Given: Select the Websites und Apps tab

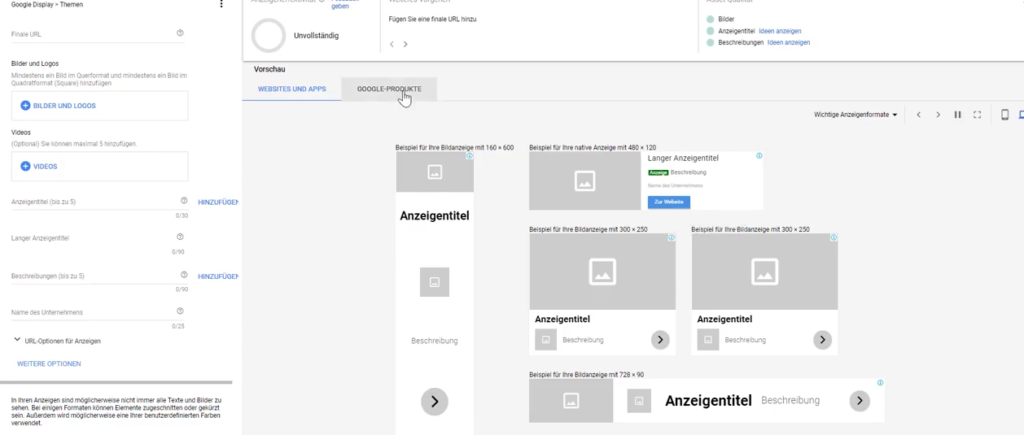Looking at the screenshot, I should (x=292, y=89).
